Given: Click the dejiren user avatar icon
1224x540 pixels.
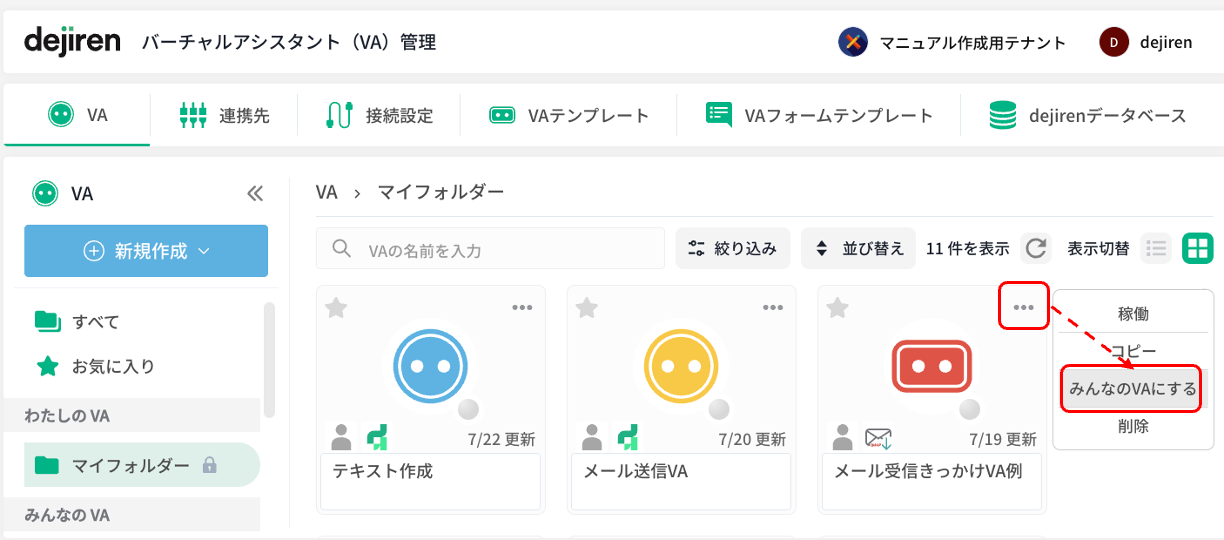Looking at the screenshot, I should point(1114,42).
